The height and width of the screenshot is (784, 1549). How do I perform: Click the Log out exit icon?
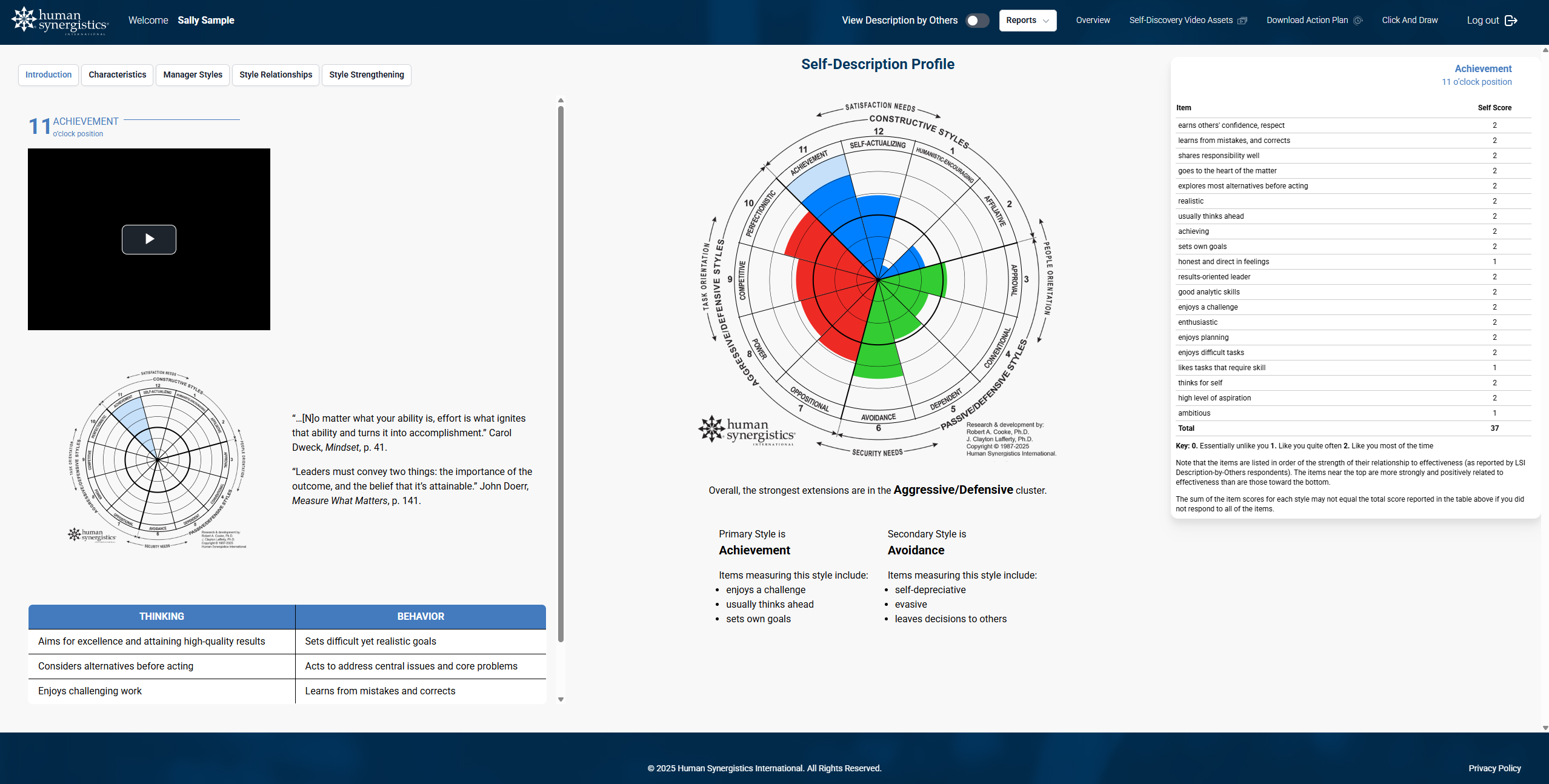click(1511, 20)
